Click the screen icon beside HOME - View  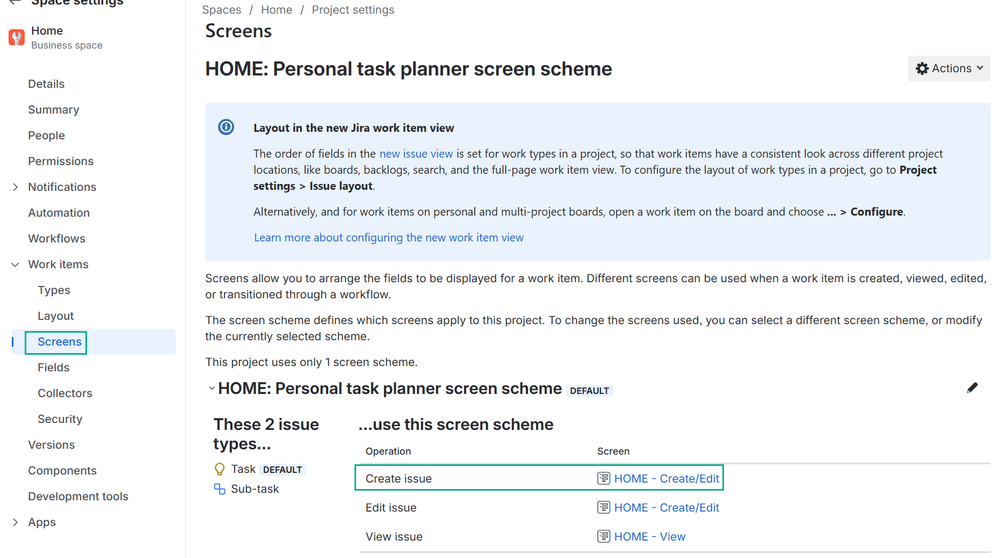(603, 536)
